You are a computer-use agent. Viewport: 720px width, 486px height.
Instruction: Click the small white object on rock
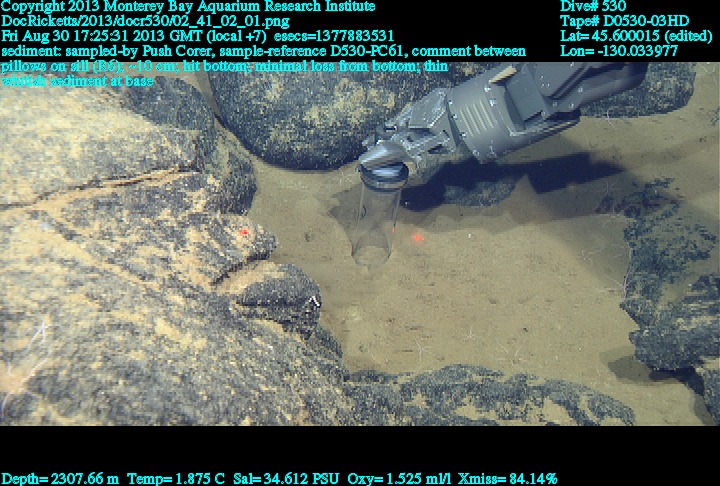click(314, 301)
